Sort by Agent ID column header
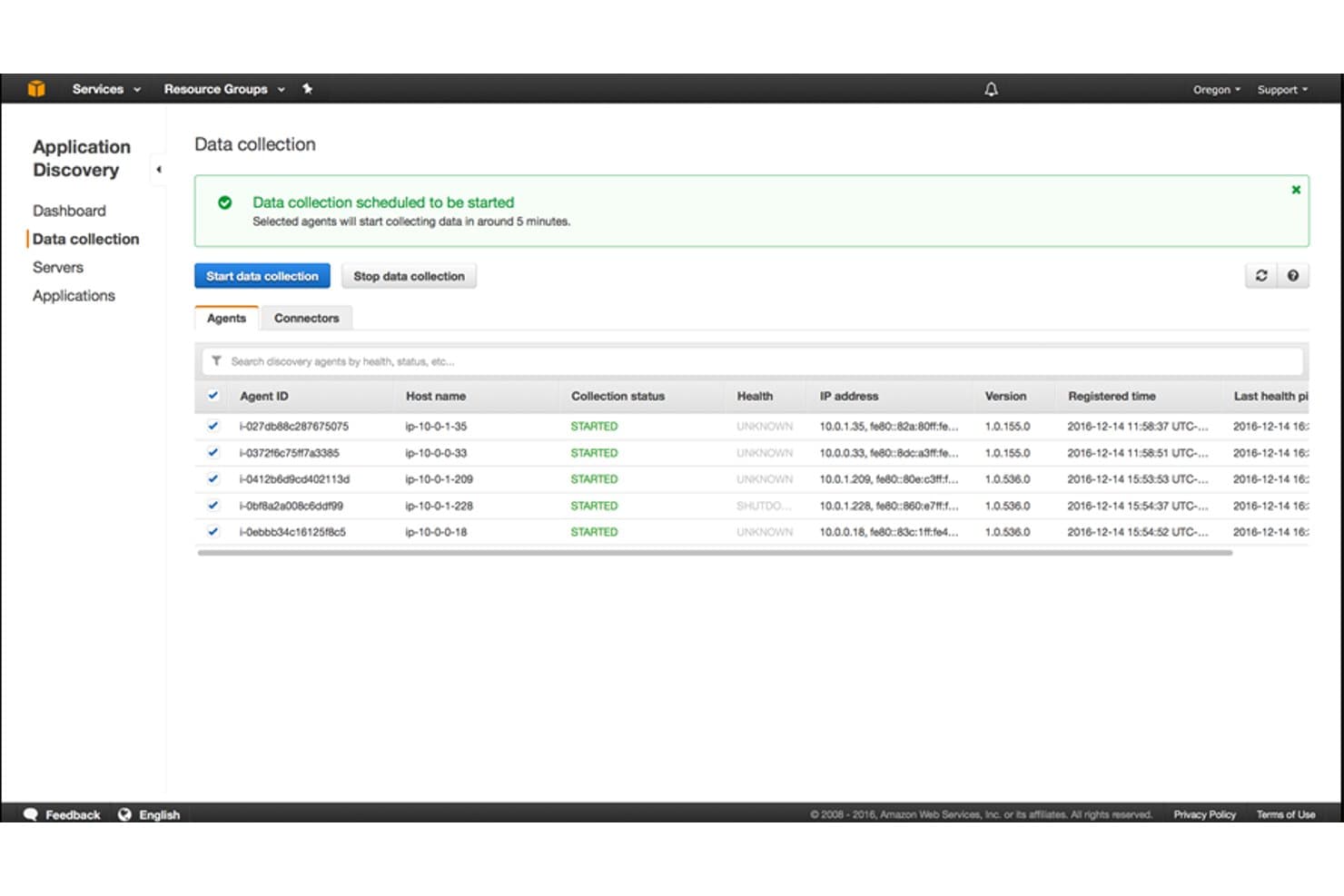 click(263, 396)
